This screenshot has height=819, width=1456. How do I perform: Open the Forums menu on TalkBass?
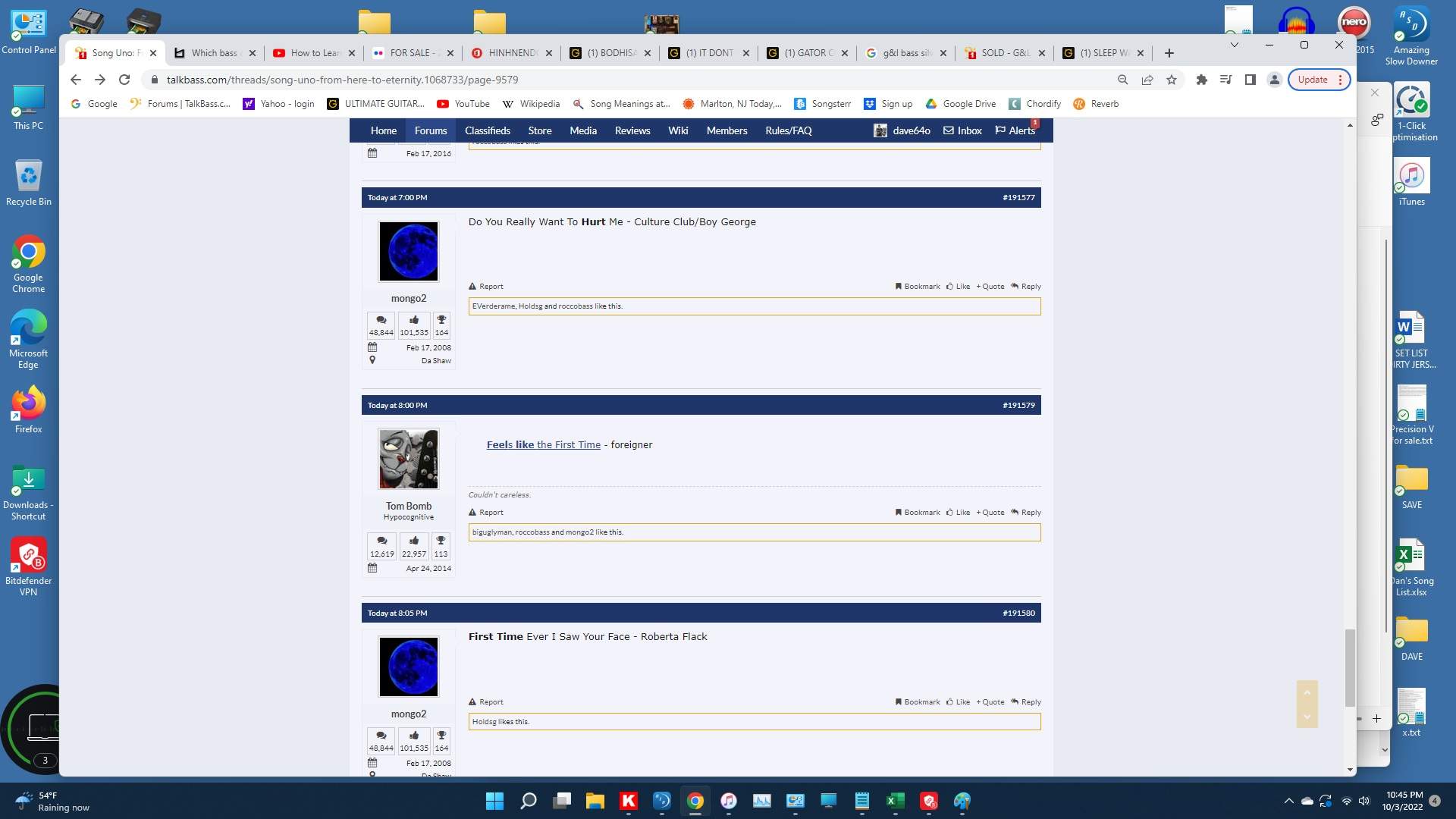point(431,130)
